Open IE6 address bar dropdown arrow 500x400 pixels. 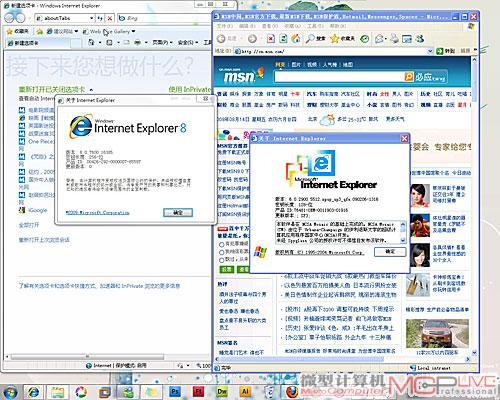point(430,51)
